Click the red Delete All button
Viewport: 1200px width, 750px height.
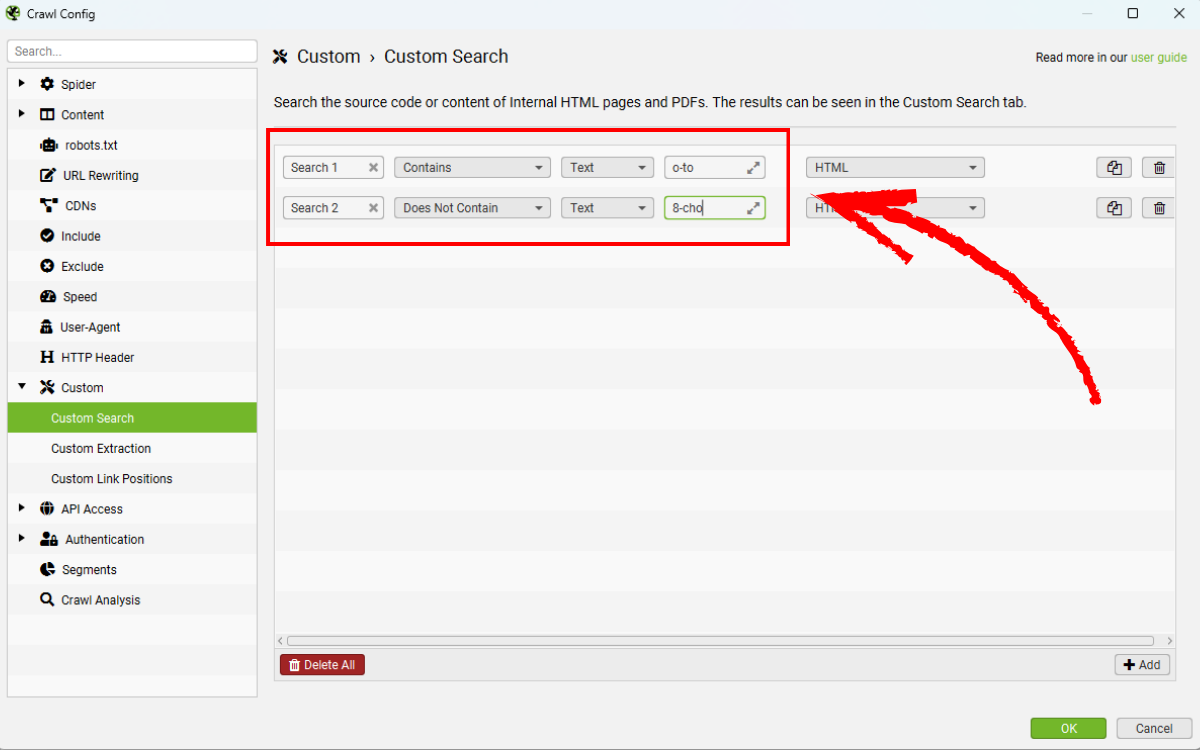click(322, 665)
